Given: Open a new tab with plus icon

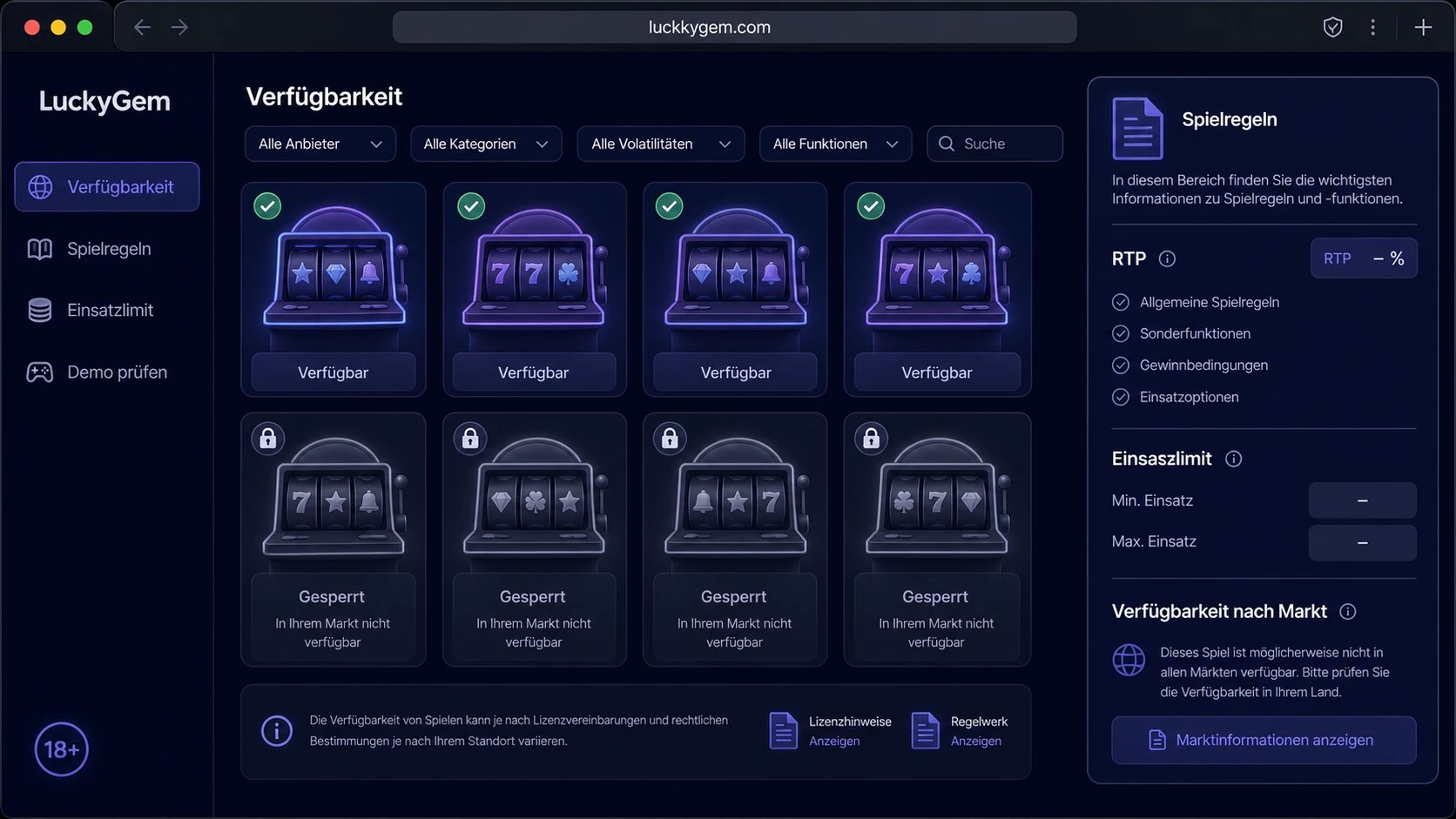Looking at the screenshot, I should (x=1423, y=27).
